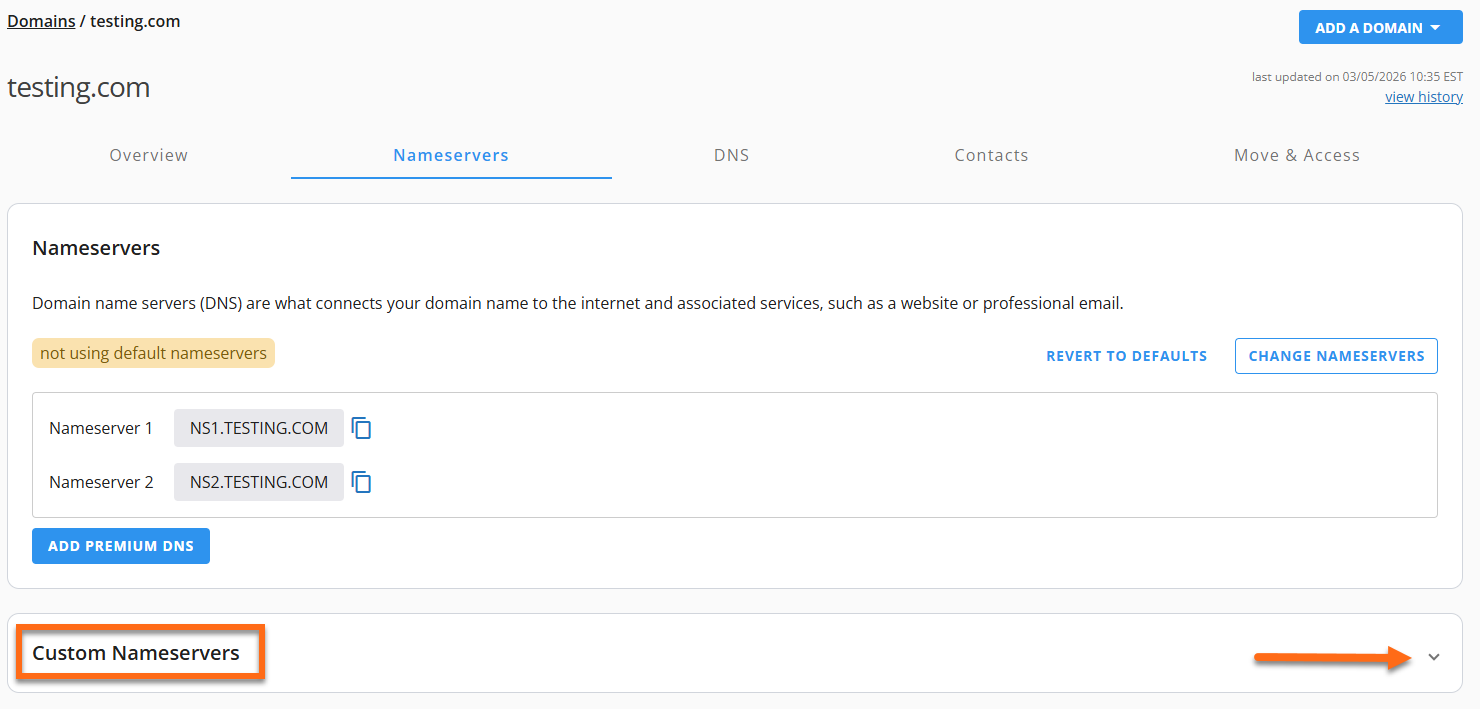The height and width of the screenshot is (709, 1480).
Task: Copy Nameserver 1 value to clipboard
Action: pyautogui.click(x=362, y=429)
